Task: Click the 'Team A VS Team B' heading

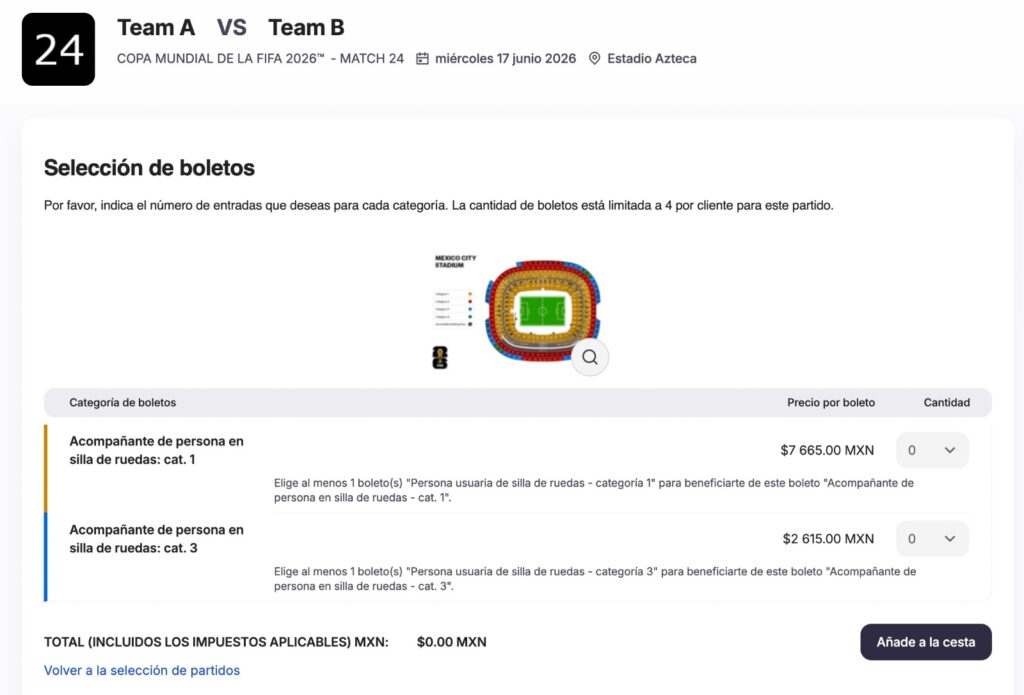Action: pyautogui.click(x=231, y=28)
